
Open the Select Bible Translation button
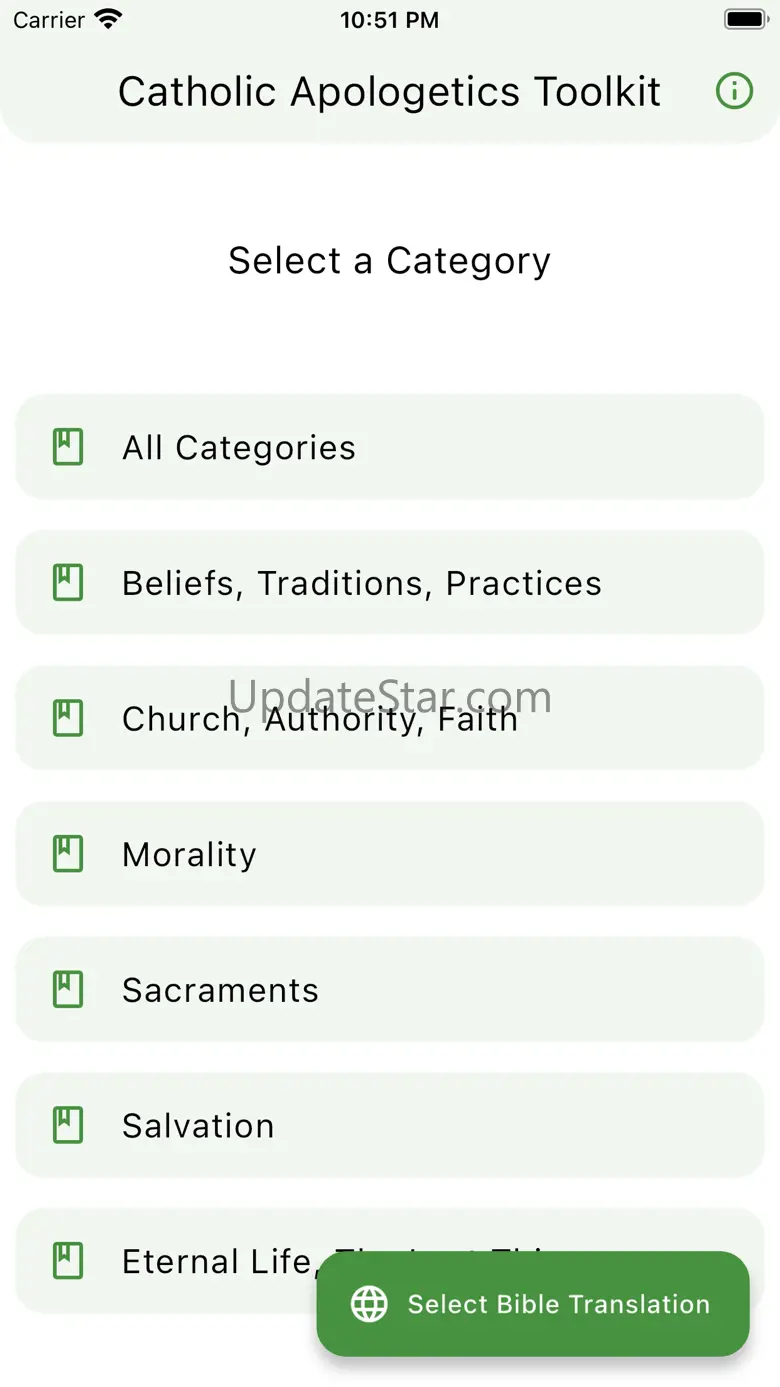click(558, 1304)
